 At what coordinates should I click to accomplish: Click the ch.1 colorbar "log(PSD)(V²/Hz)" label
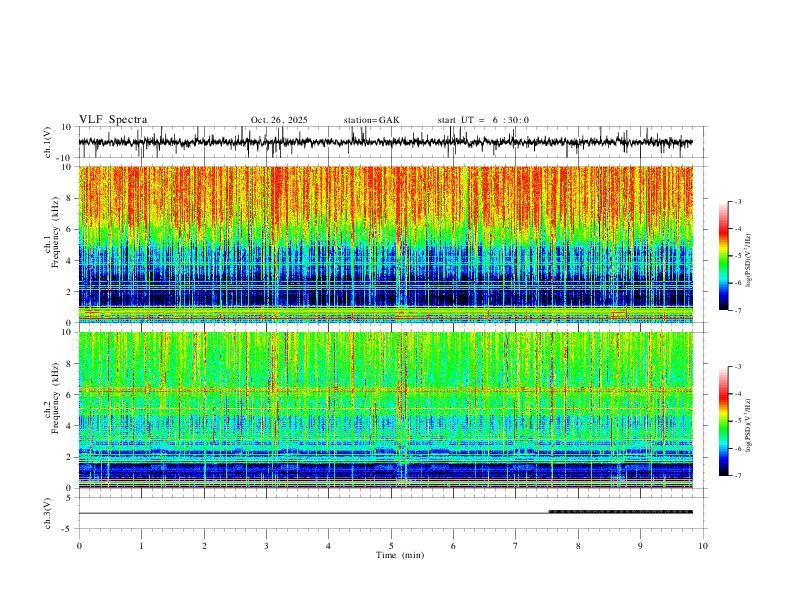(748, 261)
